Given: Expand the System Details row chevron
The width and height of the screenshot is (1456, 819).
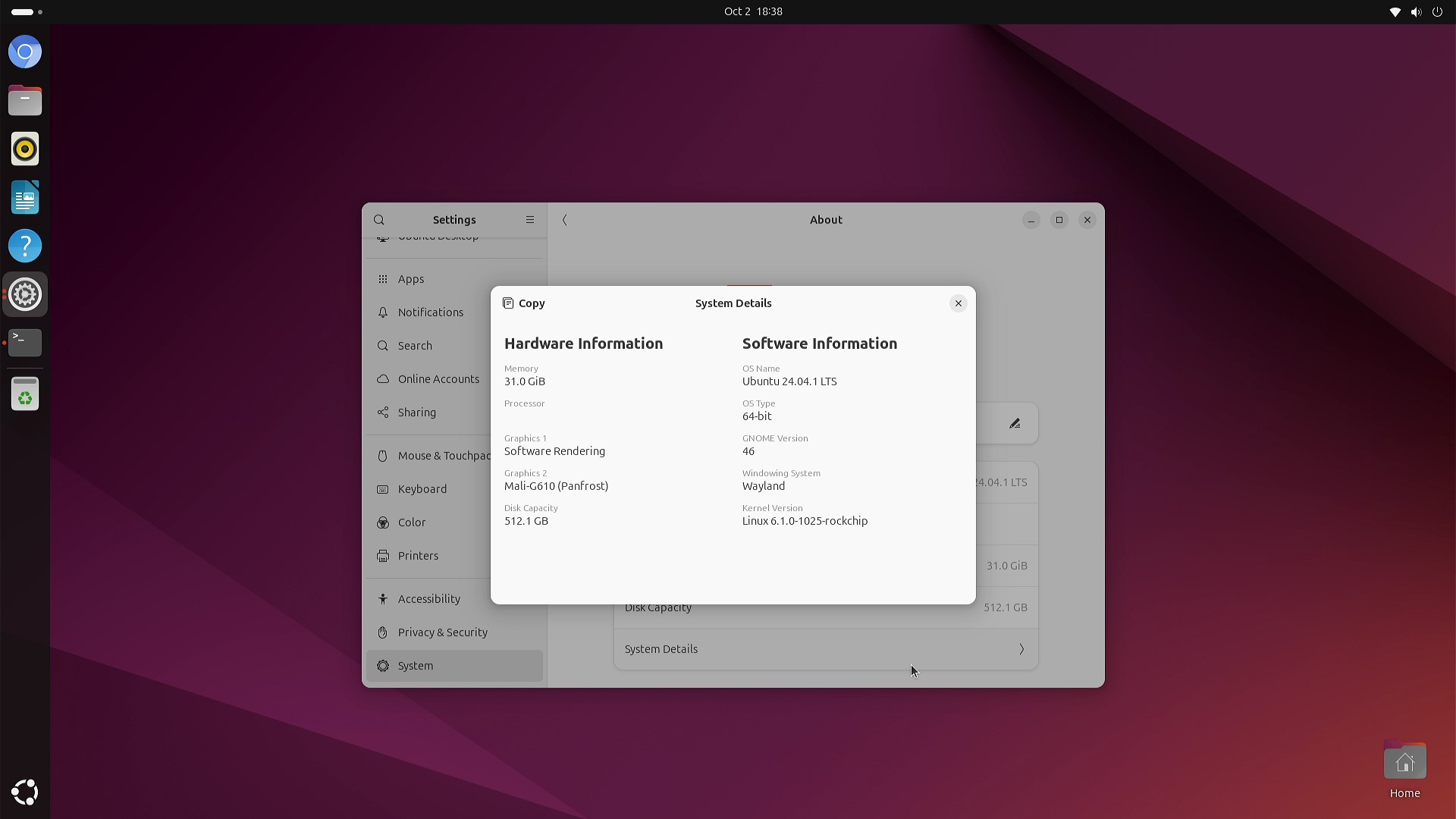Looking at the screenshot, I should [1021, 649].
